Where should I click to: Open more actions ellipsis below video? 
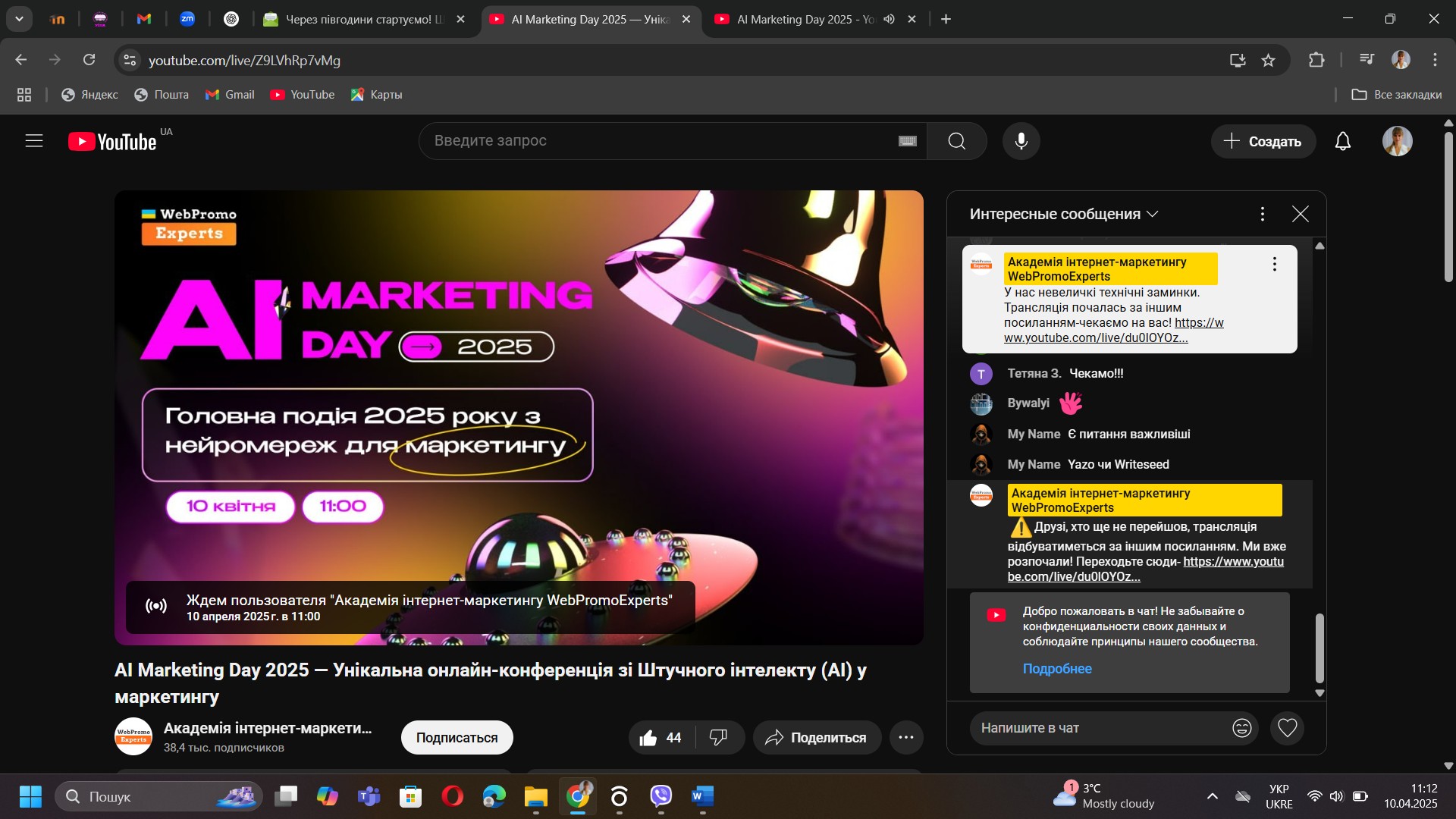(905, 738)
